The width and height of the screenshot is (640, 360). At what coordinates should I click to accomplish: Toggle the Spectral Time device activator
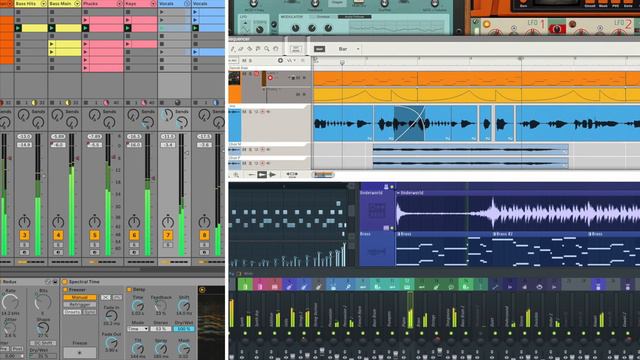(x=64, y=282)
